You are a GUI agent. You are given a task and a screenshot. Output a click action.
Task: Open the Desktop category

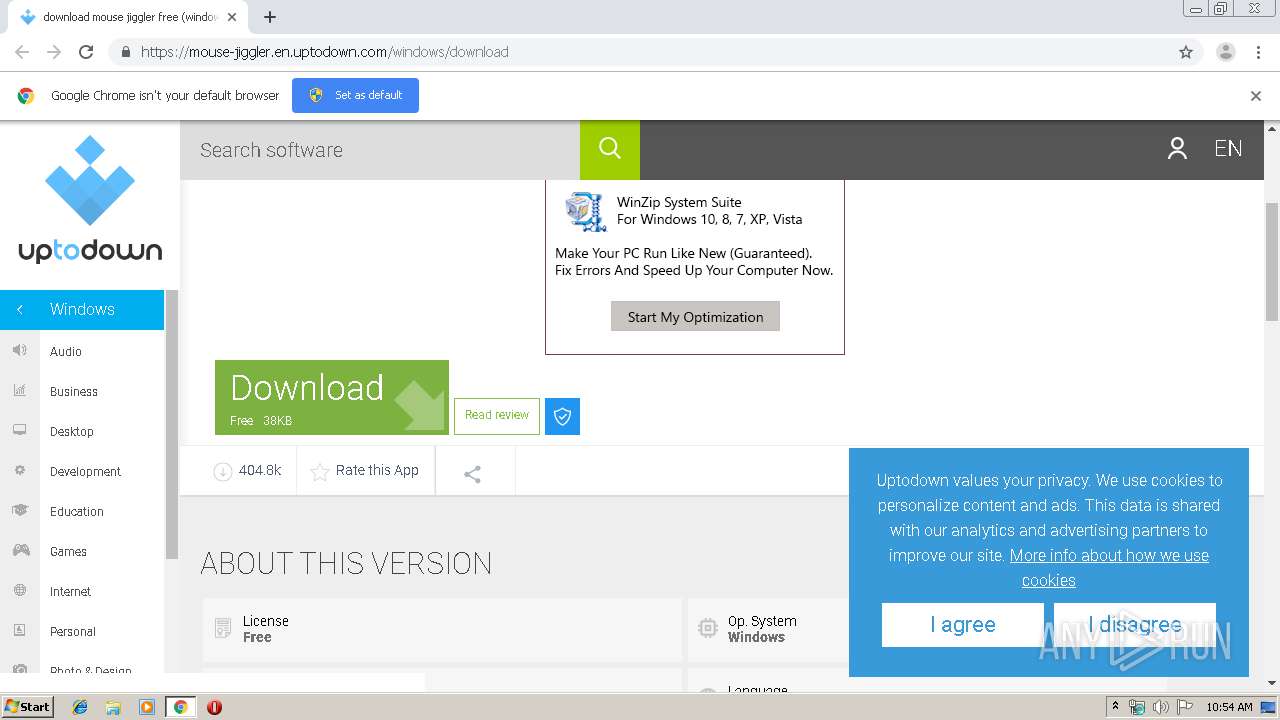72,431
